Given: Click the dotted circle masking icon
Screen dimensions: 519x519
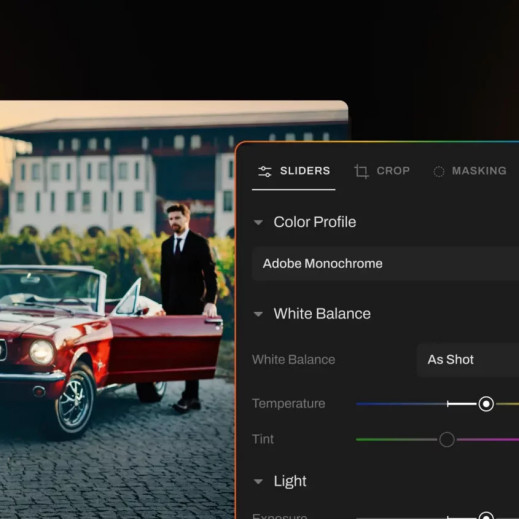Looking at the screenshot, I should 439,171.
